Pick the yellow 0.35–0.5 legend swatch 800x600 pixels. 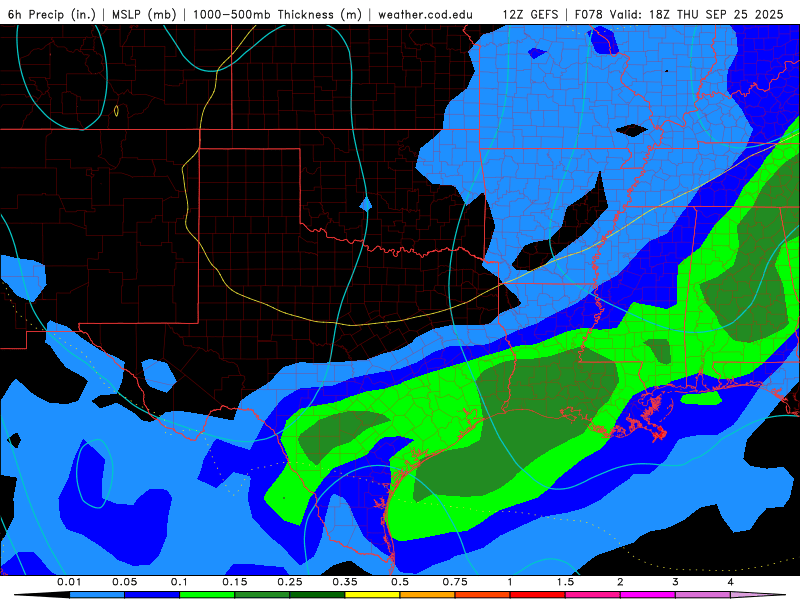coord(372,595)
